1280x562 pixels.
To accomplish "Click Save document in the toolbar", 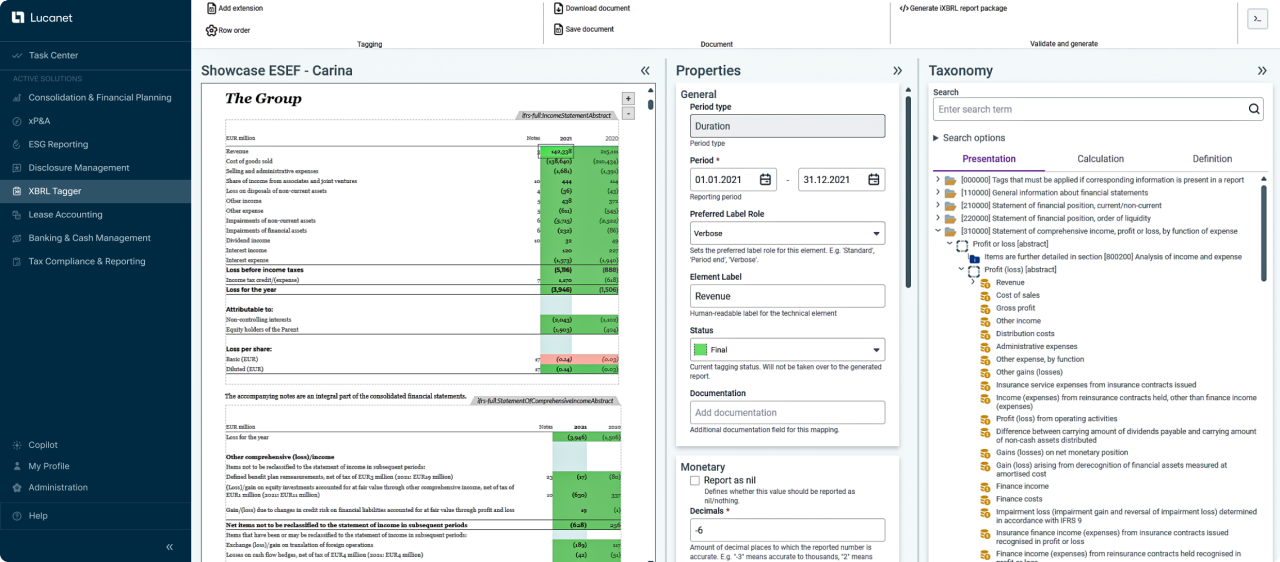I will pyautogui.click(x=559, y=29).
